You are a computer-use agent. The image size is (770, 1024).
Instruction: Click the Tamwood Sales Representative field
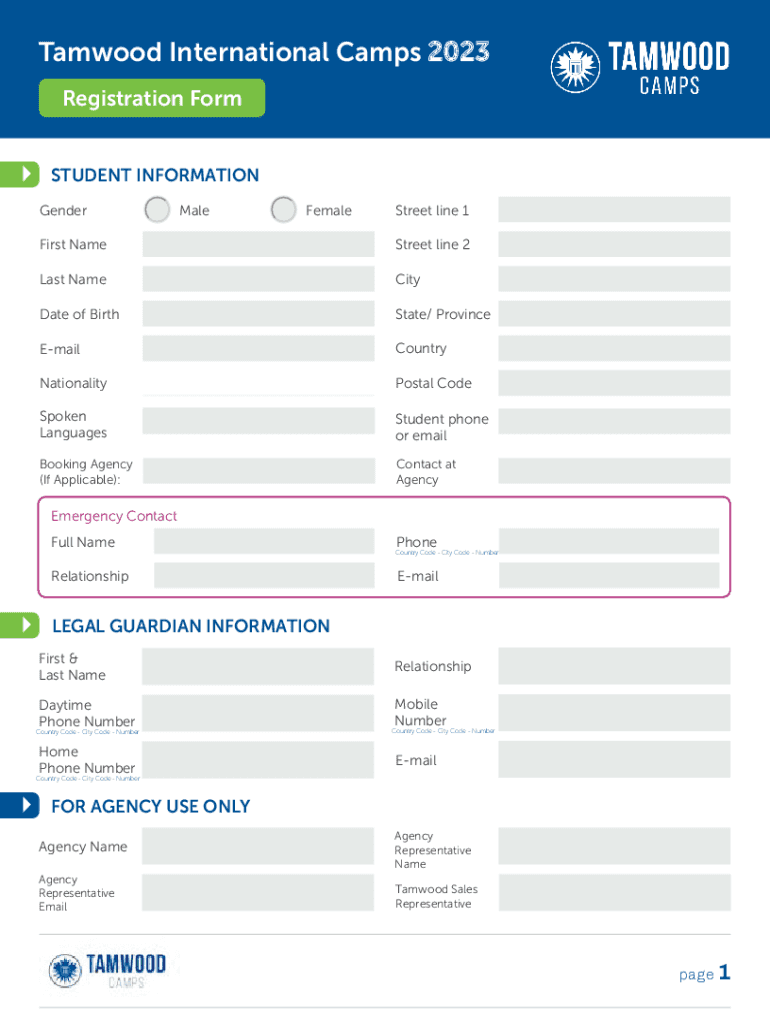[614, 893]
